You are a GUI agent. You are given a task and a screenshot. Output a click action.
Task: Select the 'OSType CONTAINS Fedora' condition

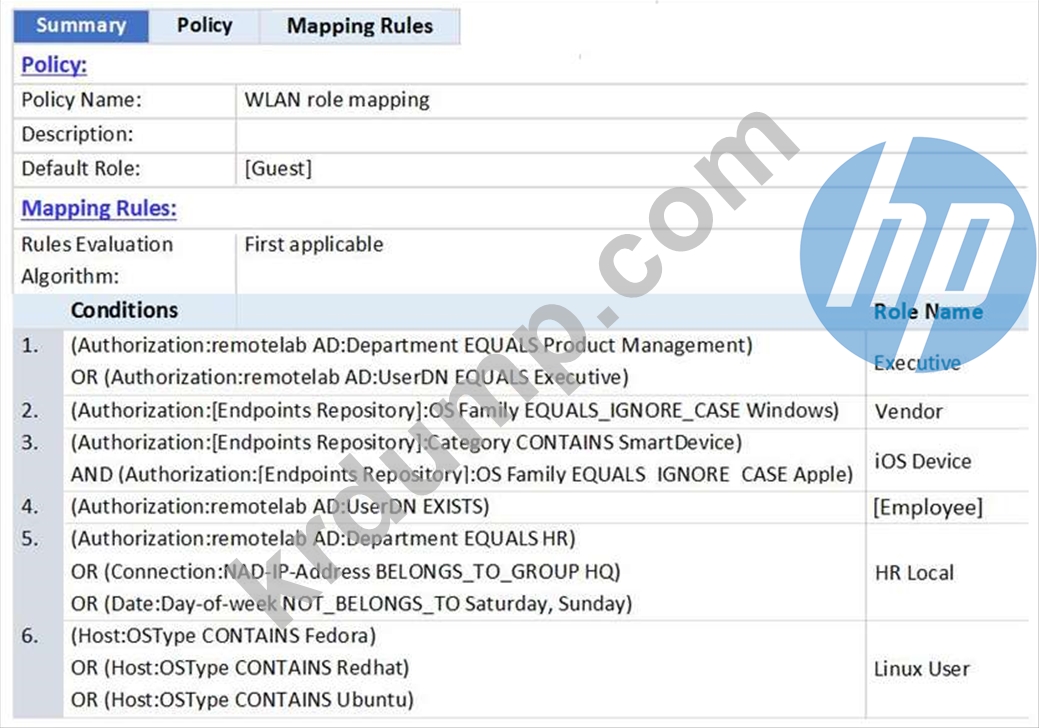[223, 636]
